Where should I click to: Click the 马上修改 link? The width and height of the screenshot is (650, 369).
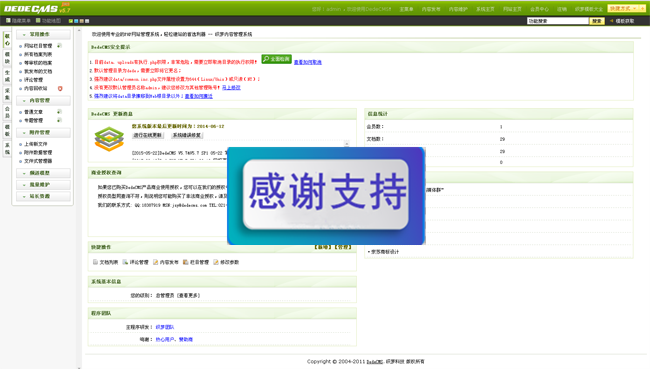(x=231, y=87)
